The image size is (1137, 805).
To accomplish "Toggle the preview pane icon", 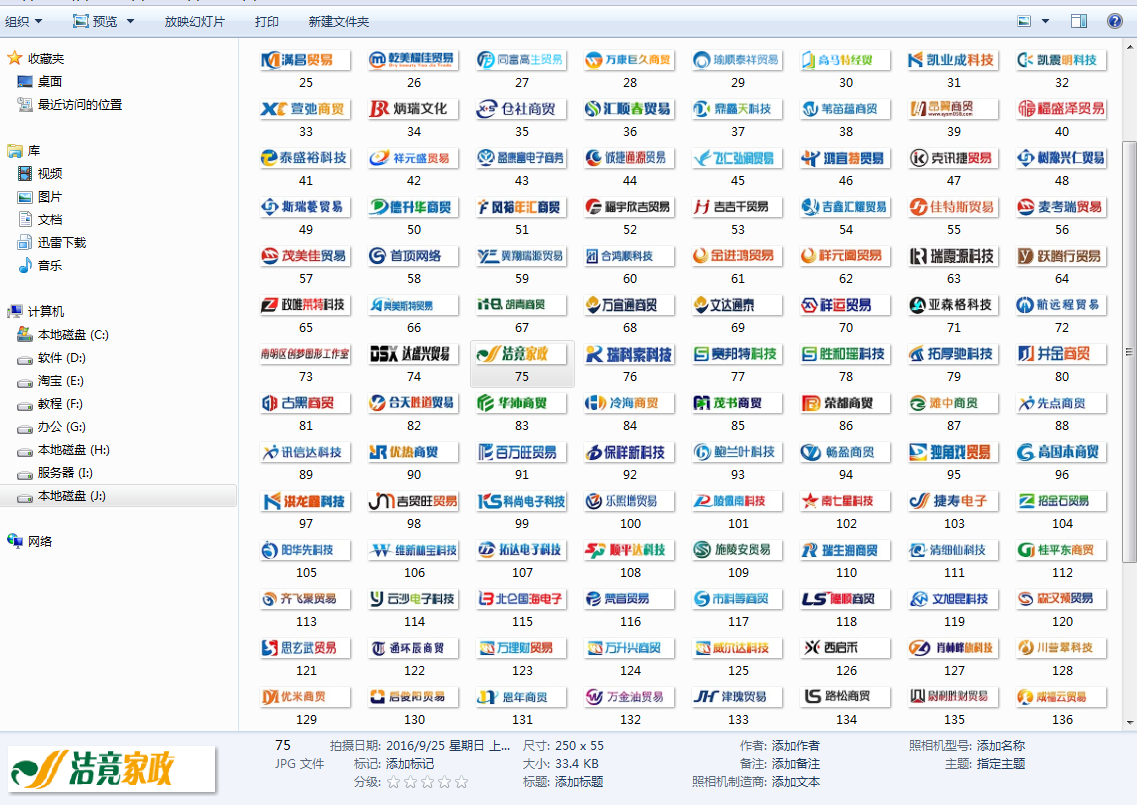I will click(1079, 21).
